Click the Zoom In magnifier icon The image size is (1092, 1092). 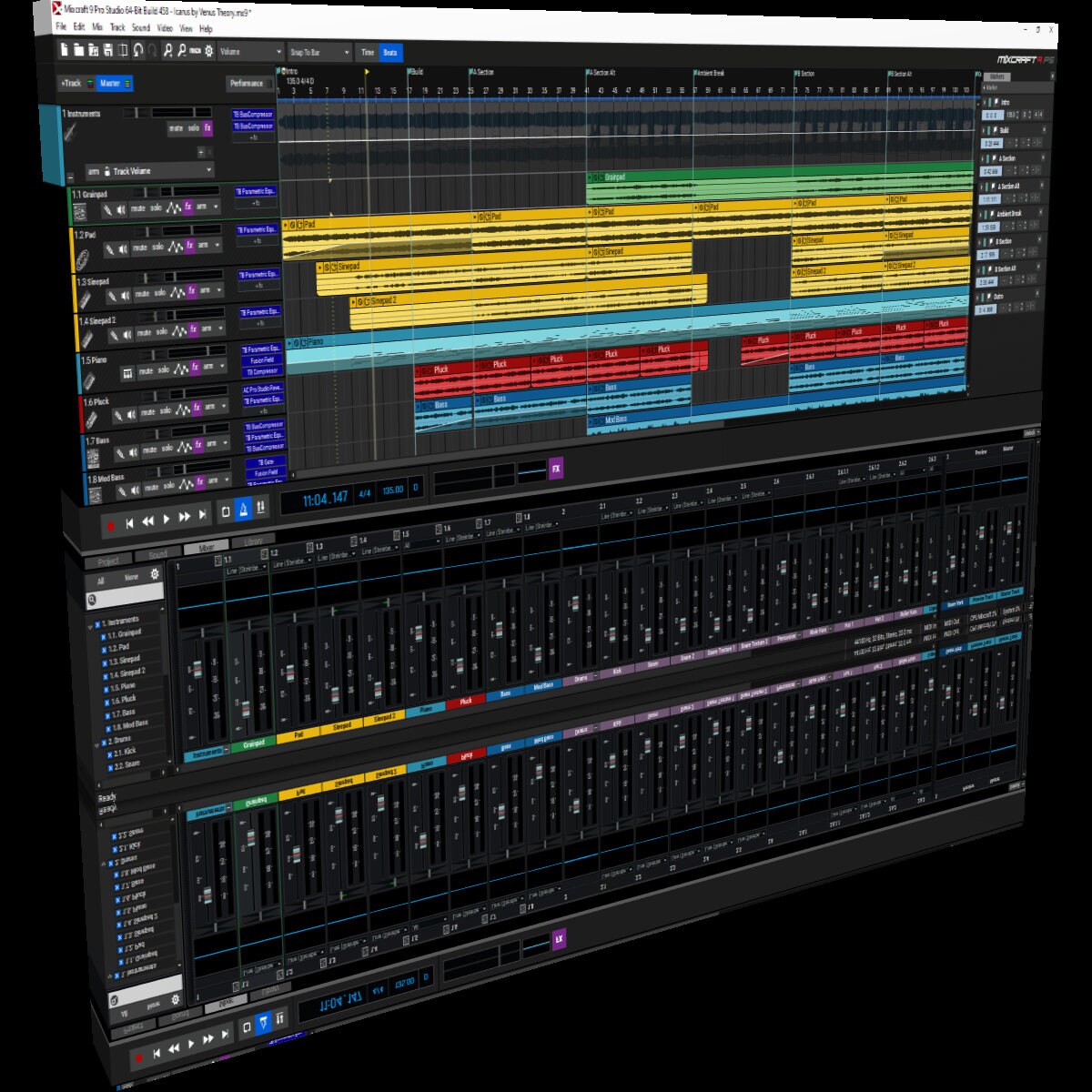pyautogui.click(x=167, y=51)
